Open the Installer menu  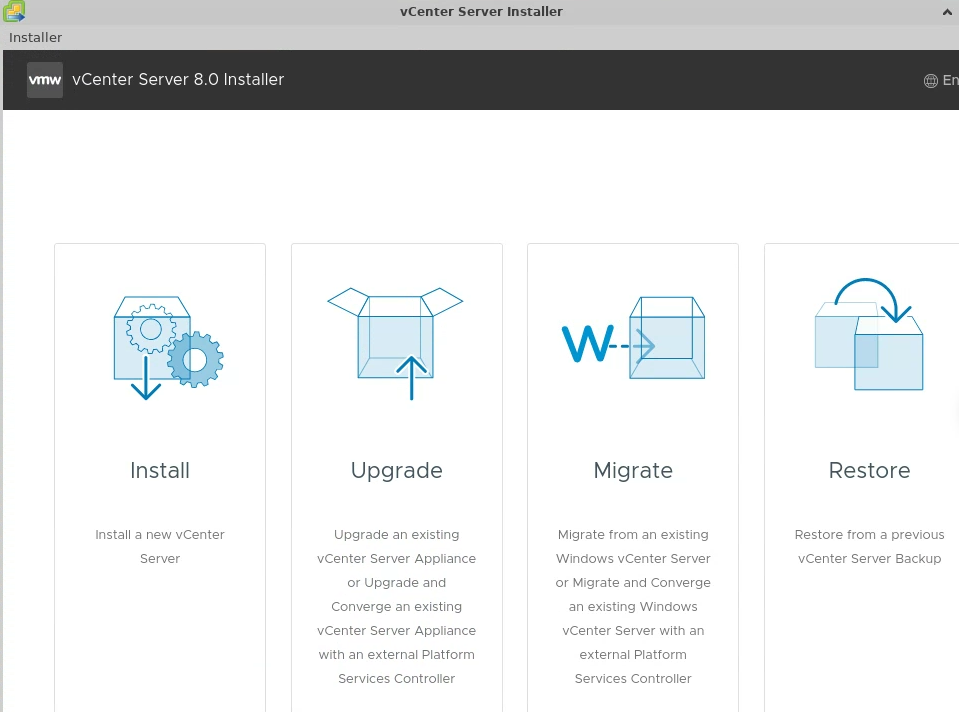pos(36,38)
